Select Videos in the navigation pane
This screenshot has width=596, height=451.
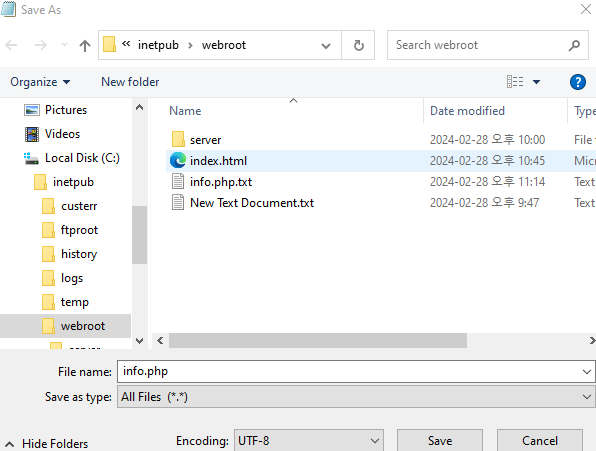click(x=62, y=134)
